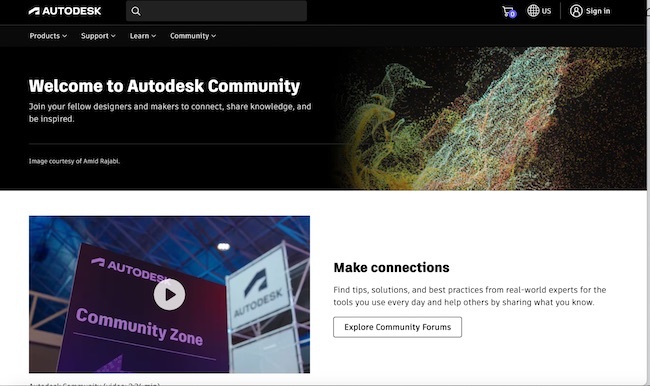Click the Sign in link
This screenshot has width=650, height=386.
pyautogui.click(x=598, y=11)
